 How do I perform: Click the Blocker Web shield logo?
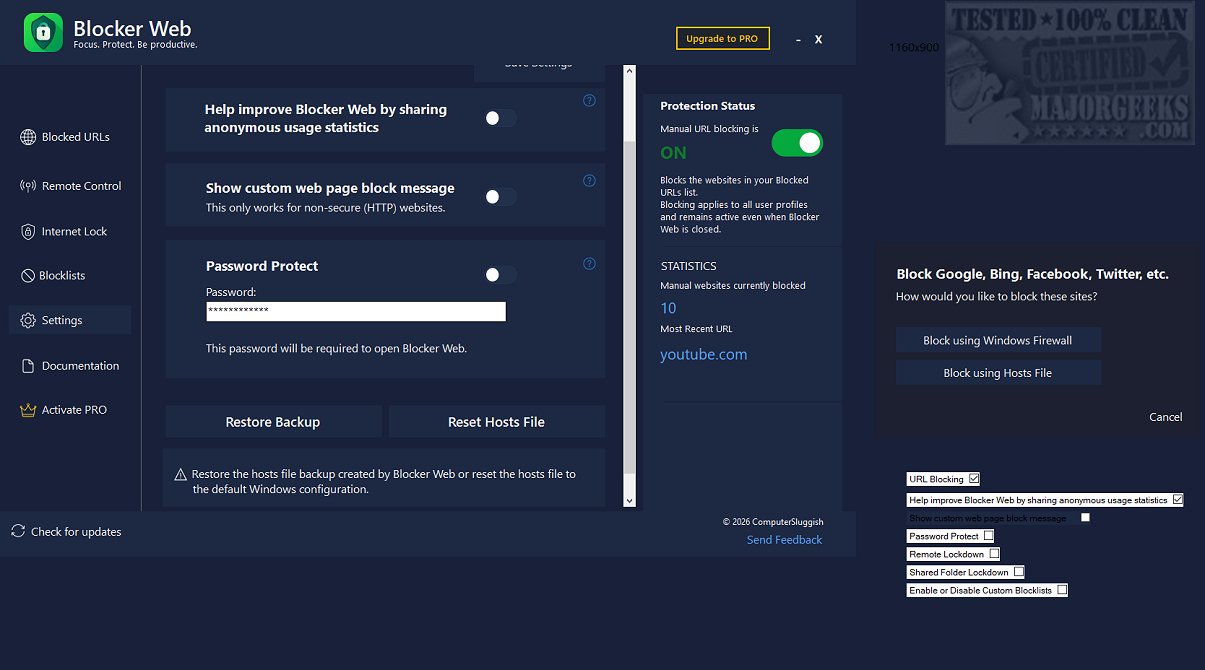[x=43, y=32]
